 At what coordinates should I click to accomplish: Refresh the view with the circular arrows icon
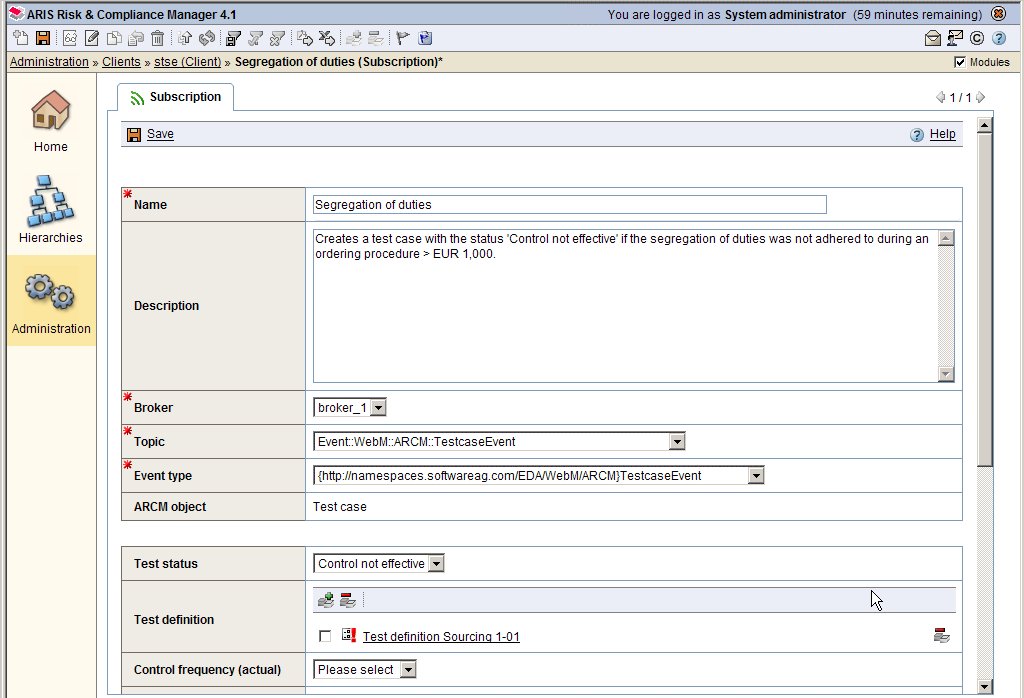(206, 38)
